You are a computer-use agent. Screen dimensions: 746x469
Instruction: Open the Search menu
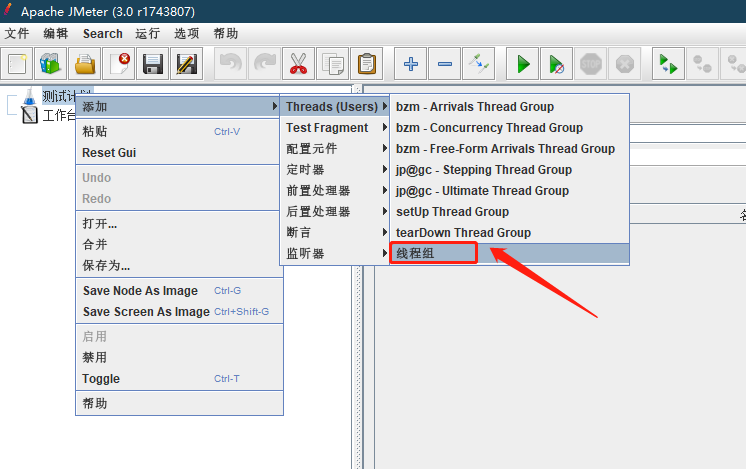click(x=103, y=33)
